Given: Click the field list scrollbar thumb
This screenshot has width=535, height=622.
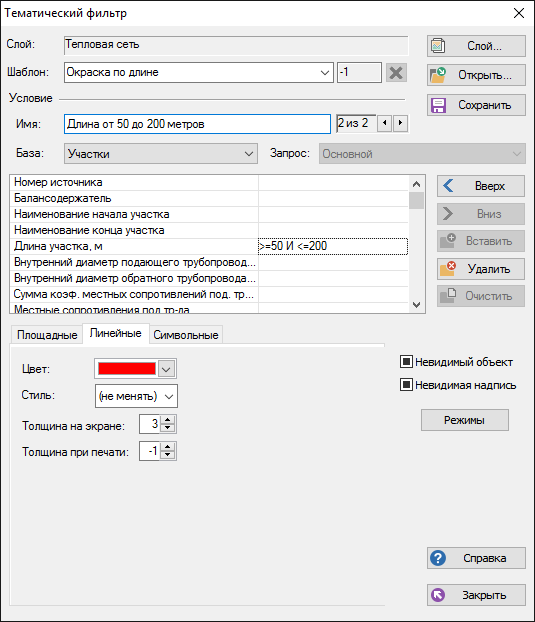Looking at the screenshot, I should [x=416, y=200].
